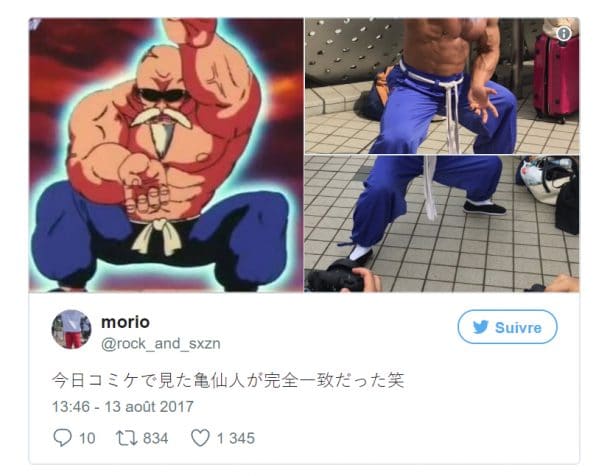Click the reply speech bubble icon
The height and width of the screenshot is (476, 610).
click(62, 438)
